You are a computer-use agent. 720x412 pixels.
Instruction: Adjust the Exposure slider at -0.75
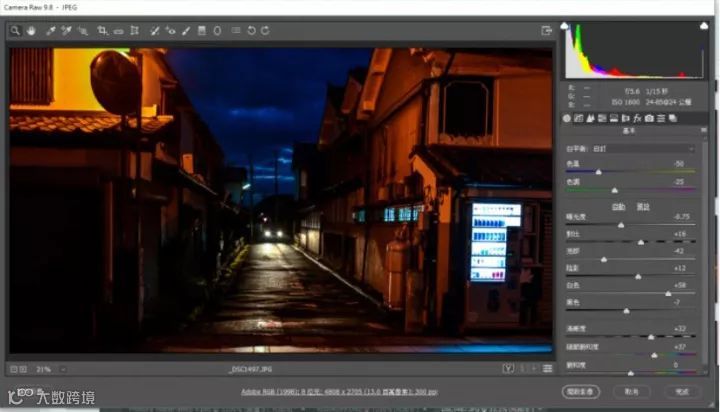tap(621, 225)
